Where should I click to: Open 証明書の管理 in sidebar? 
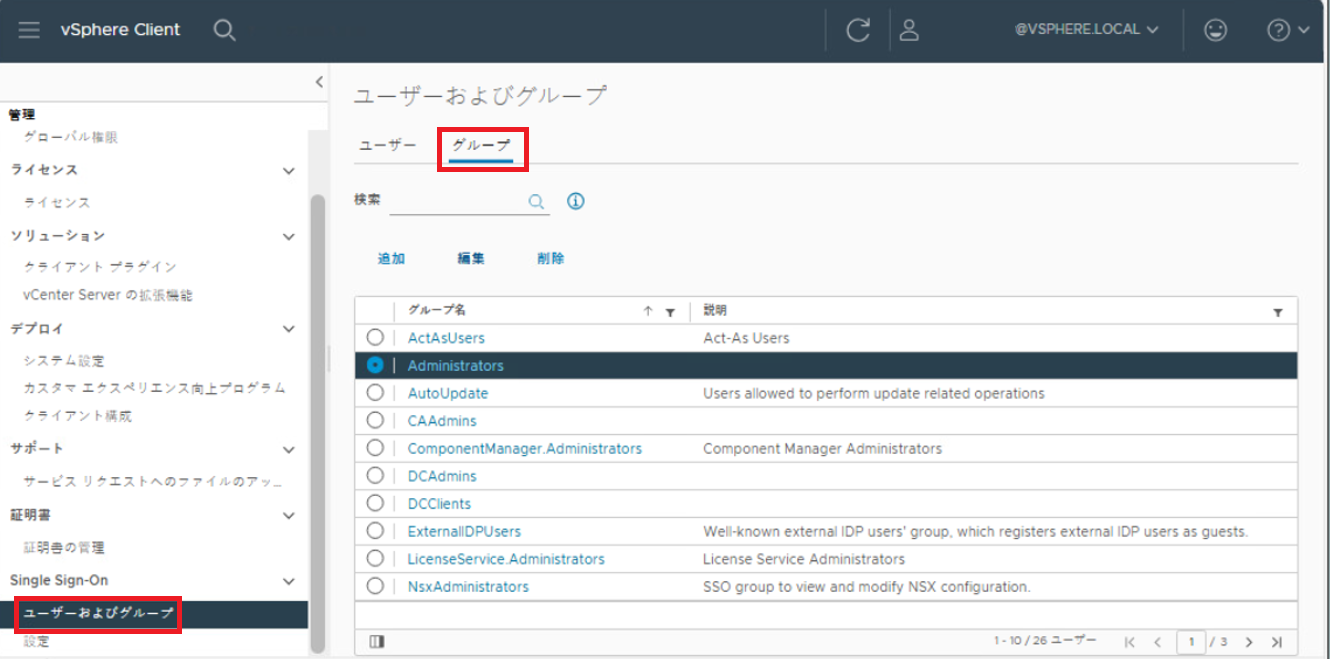tap(64, 548)
